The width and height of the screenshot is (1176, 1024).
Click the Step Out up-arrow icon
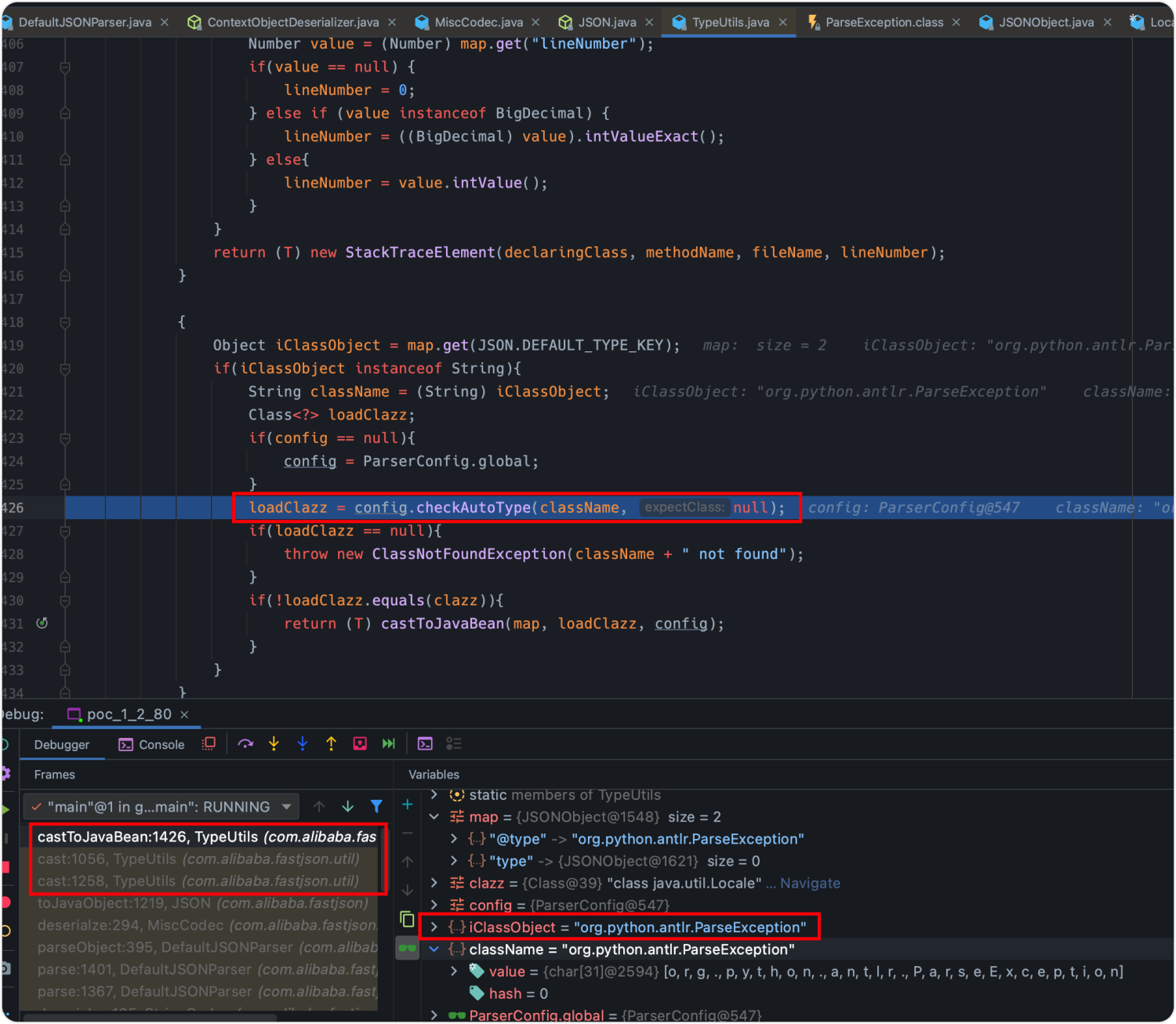pyautogui.click(x=331, y=743)
